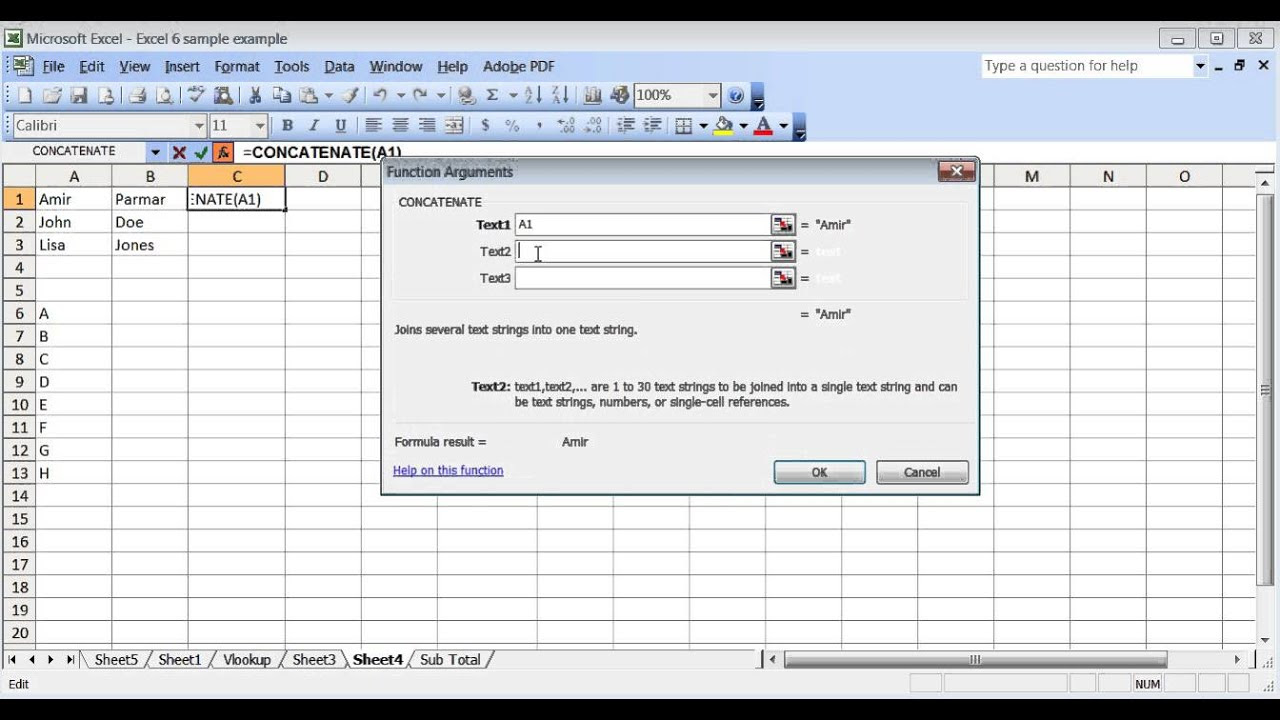Click the New workbook icon
This screenshot has height=720, width=1280.
25,96
